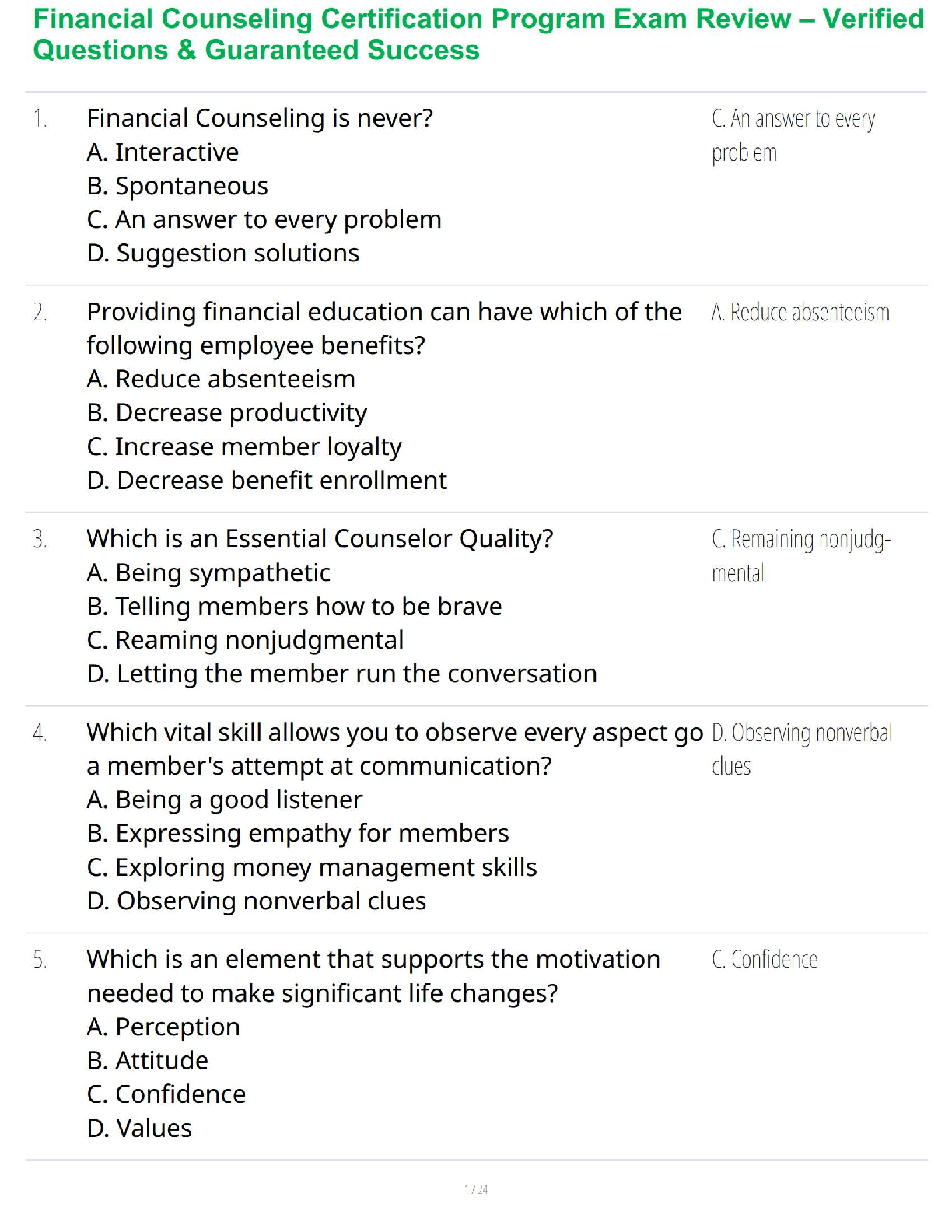Click 'Which is an Essential Counselor Quality?' question
The height and width of the screenshot is (1232, 952).
[x=320, y=539]
